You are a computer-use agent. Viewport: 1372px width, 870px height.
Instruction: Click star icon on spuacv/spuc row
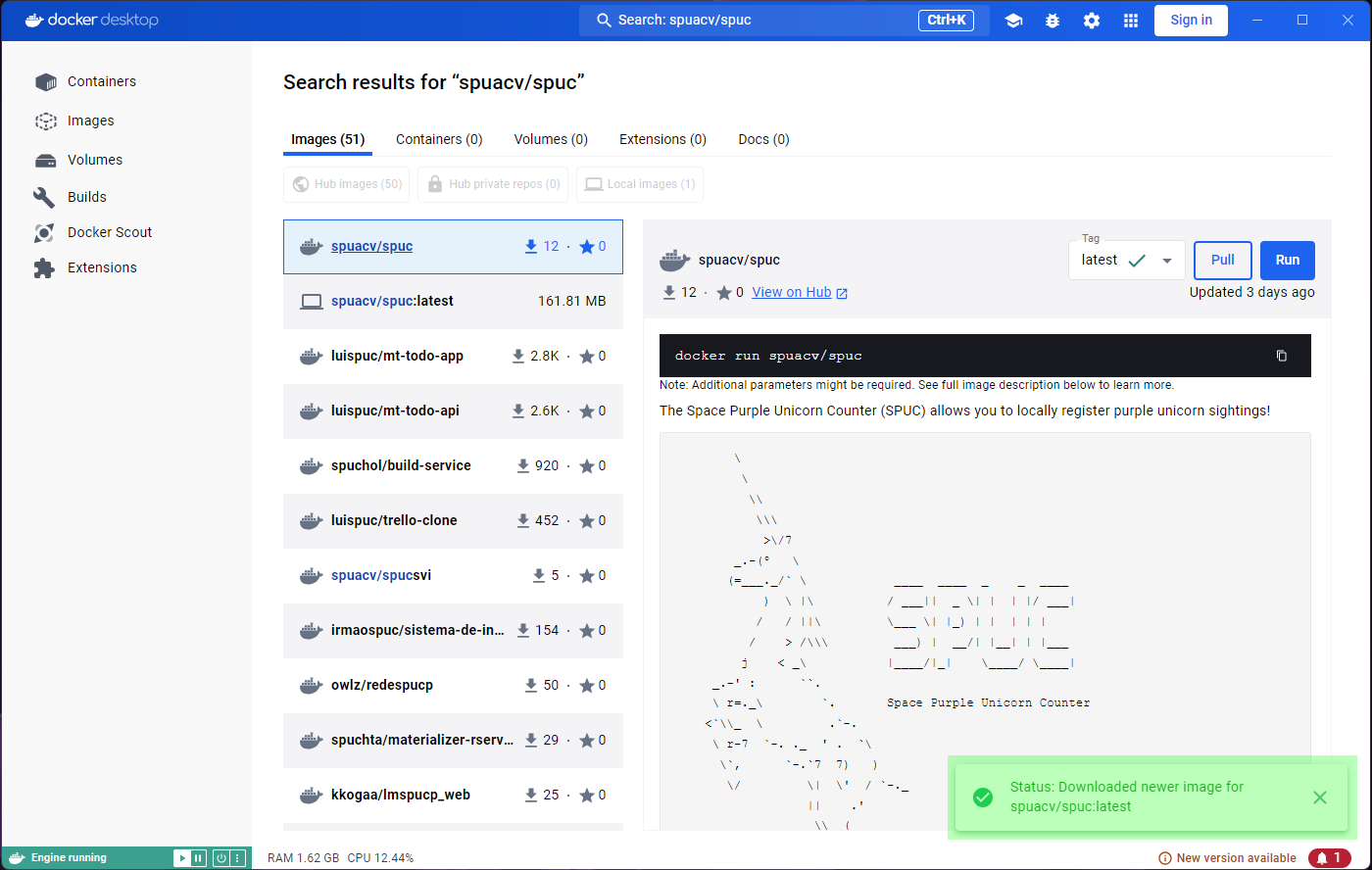click(x=587, y=246)
